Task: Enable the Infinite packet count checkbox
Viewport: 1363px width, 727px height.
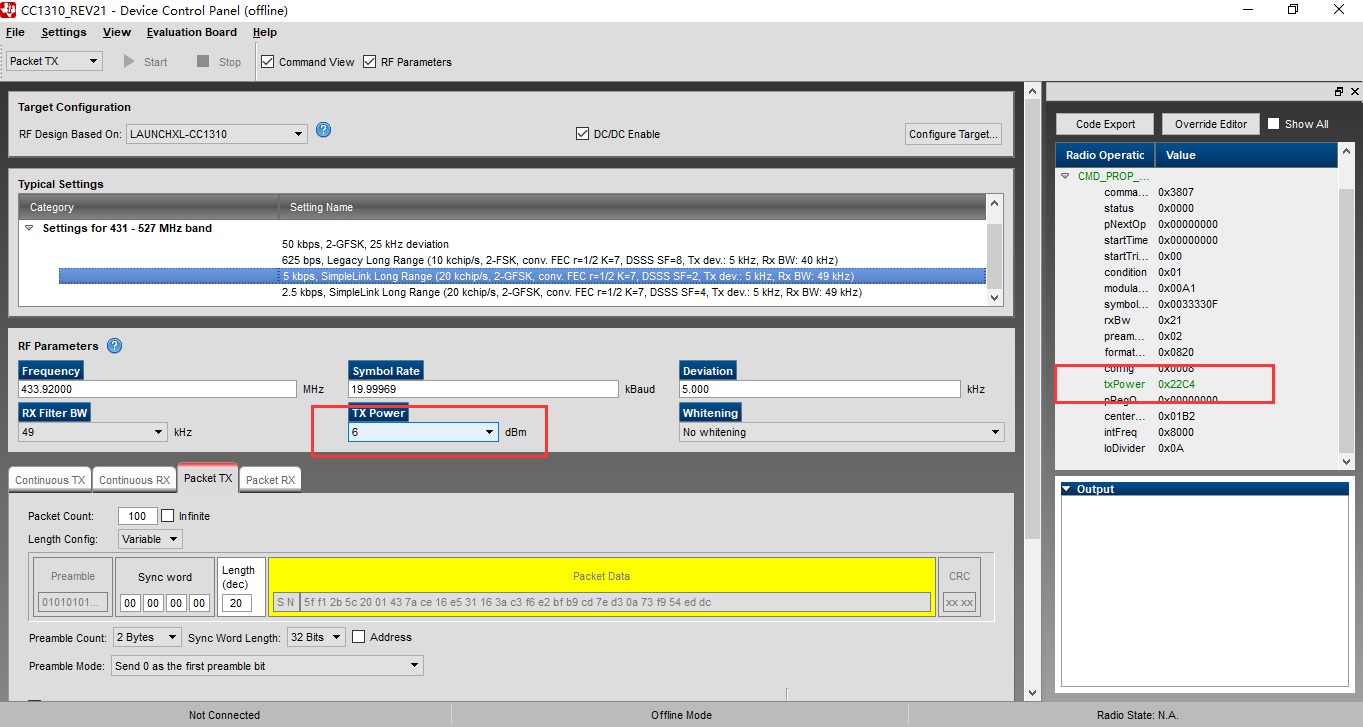Action: (x=167, y=515)
